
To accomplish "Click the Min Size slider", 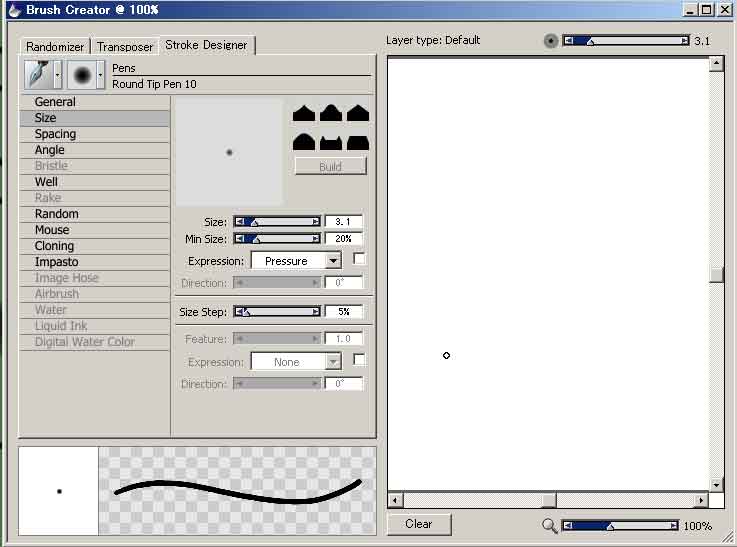I will (277, 239).
